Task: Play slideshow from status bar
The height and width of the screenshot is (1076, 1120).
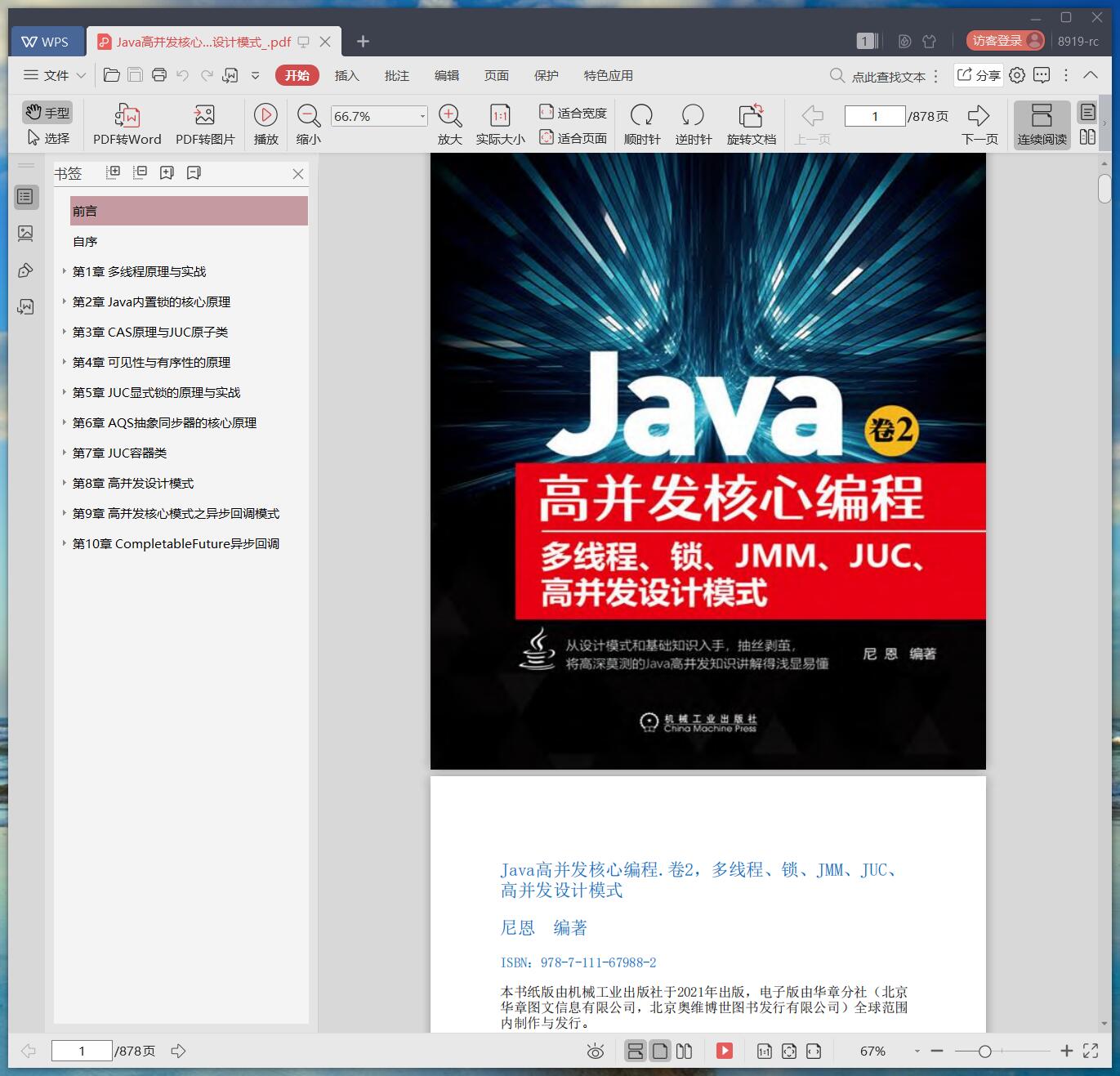Action: pyautogui.click(x=725, y=1051)
